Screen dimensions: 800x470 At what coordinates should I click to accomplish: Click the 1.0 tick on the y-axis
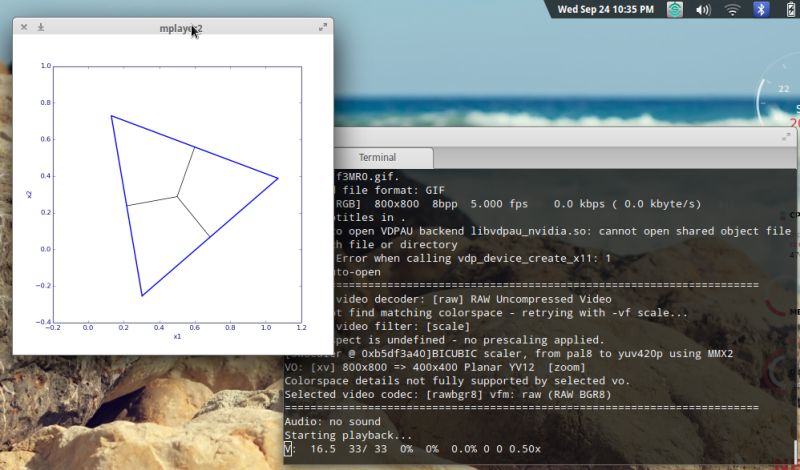[x=45, y=66]
